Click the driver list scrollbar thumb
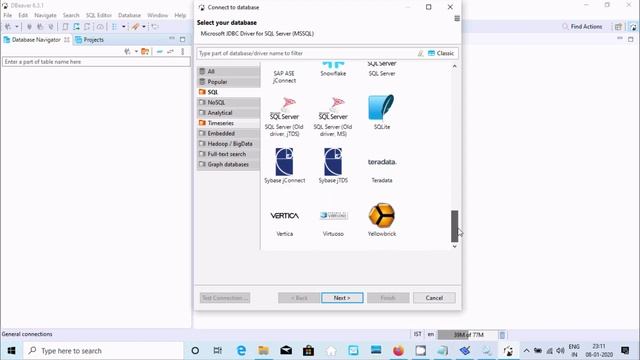The width and height of the screenshot is (640, 360). pyautogui.click(x=454, y=226)
